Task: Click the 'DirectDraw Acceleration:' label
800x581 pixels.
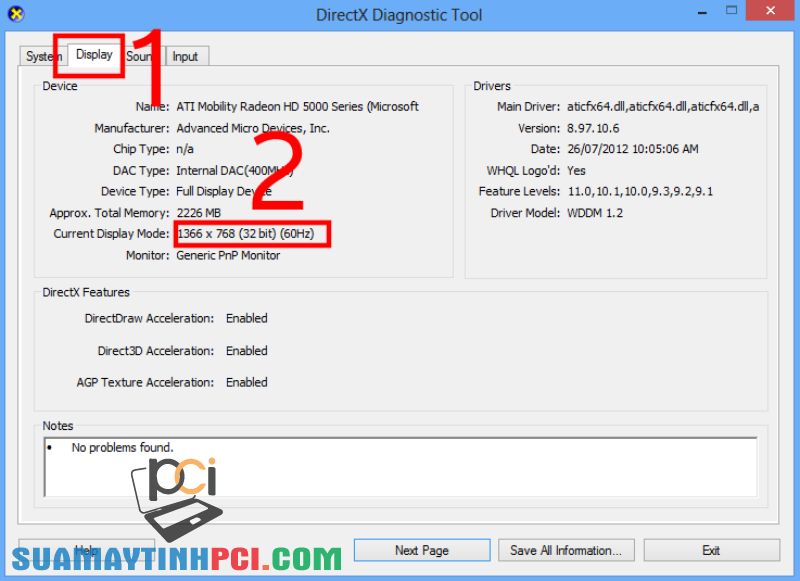Action: (149, 318)
